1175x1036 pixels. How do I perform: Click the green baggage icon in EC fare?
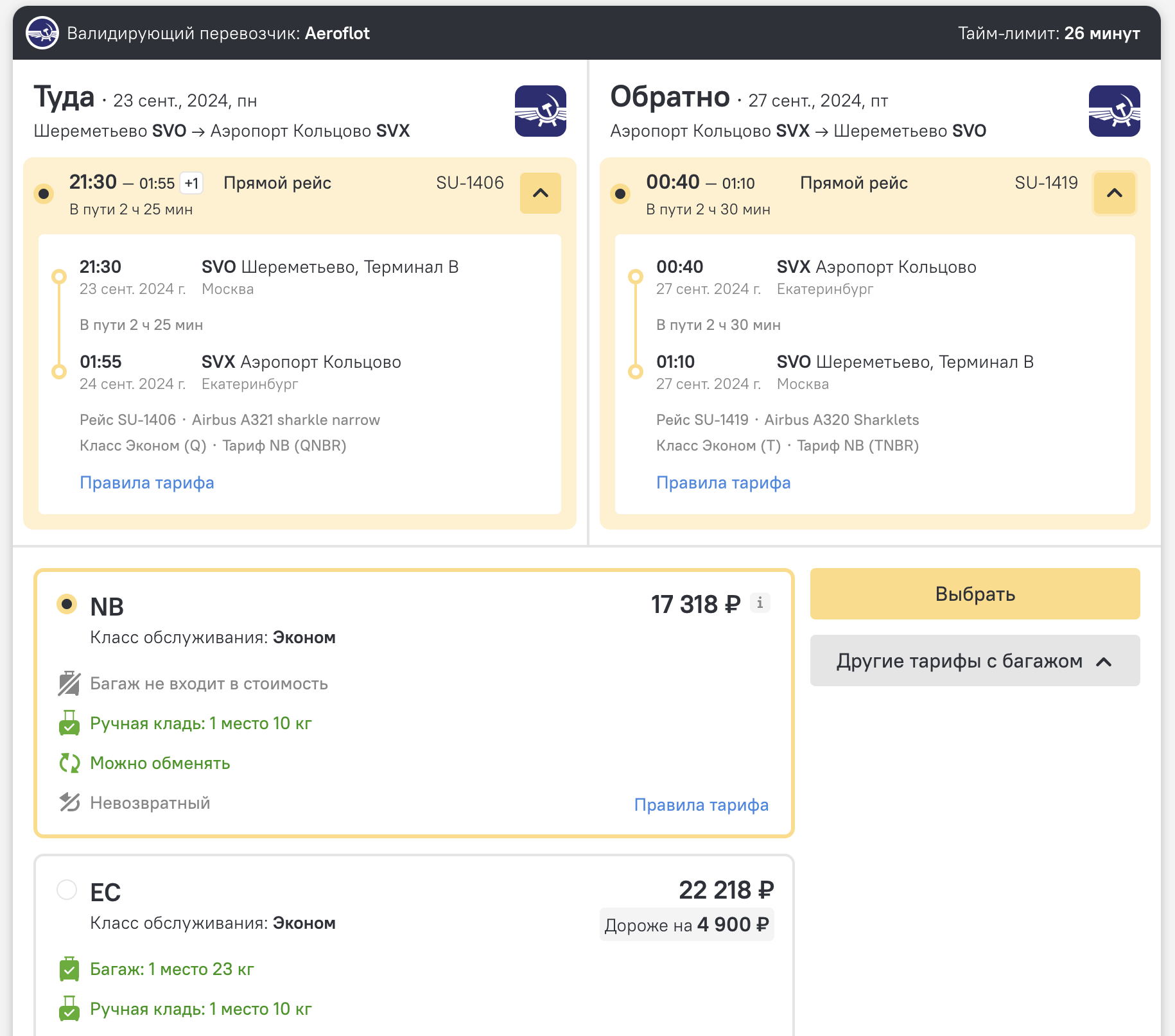[69, 969]
